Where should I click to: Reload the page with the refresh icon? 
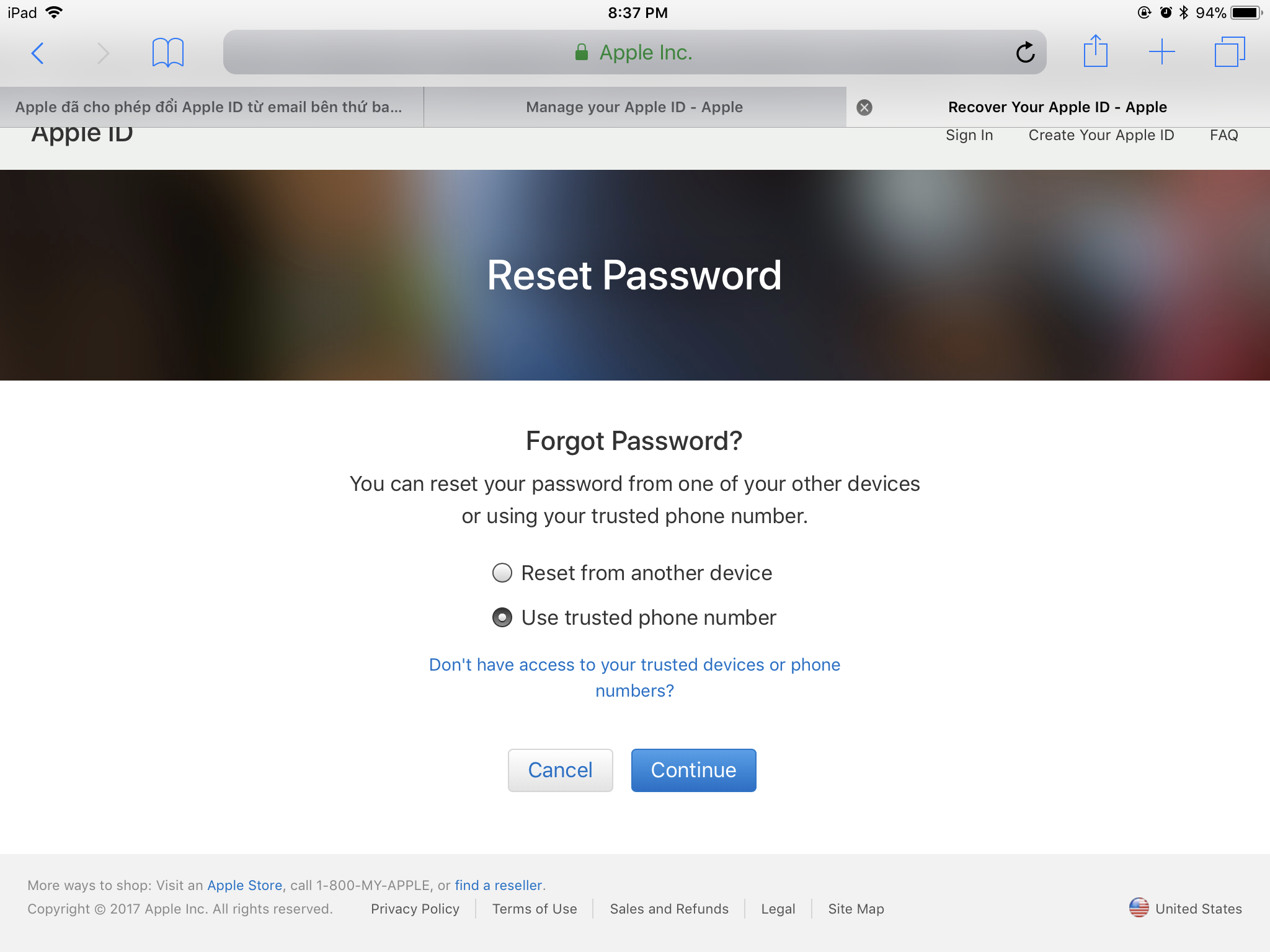1025,53
